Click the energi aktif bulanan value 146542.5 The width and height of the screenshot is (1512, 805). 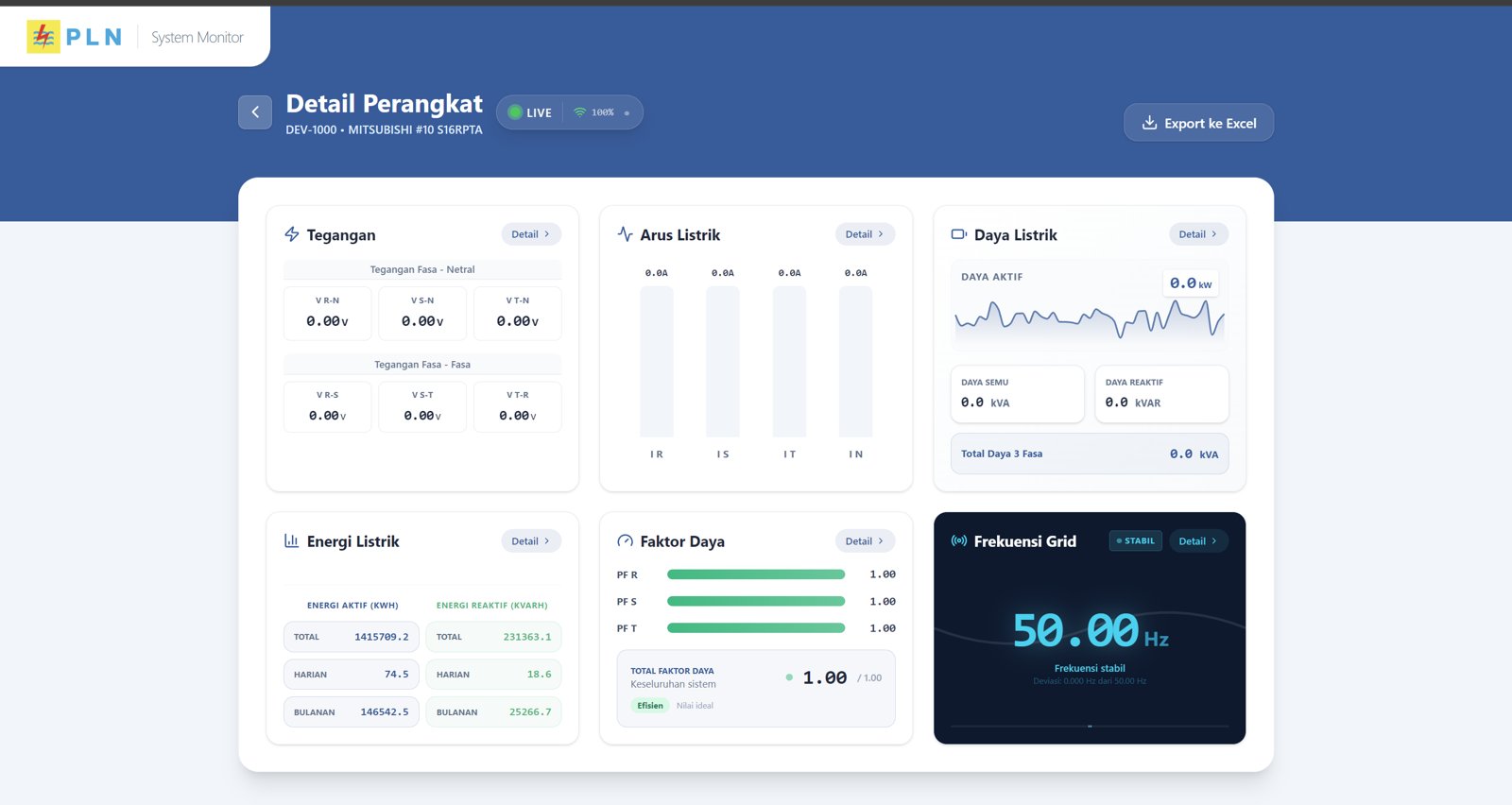pos(385,712)
